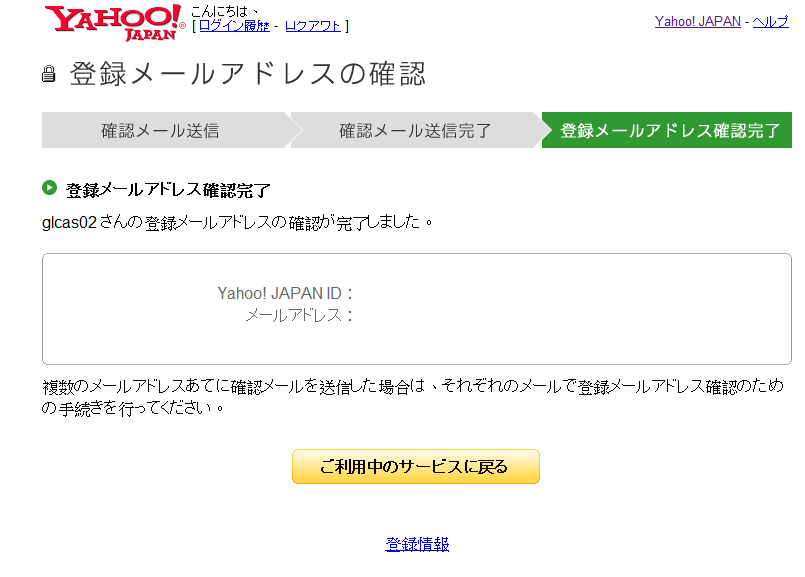Select the 確認メール送信 step
The width and height of the screenshot is (805, 577).
160,130
